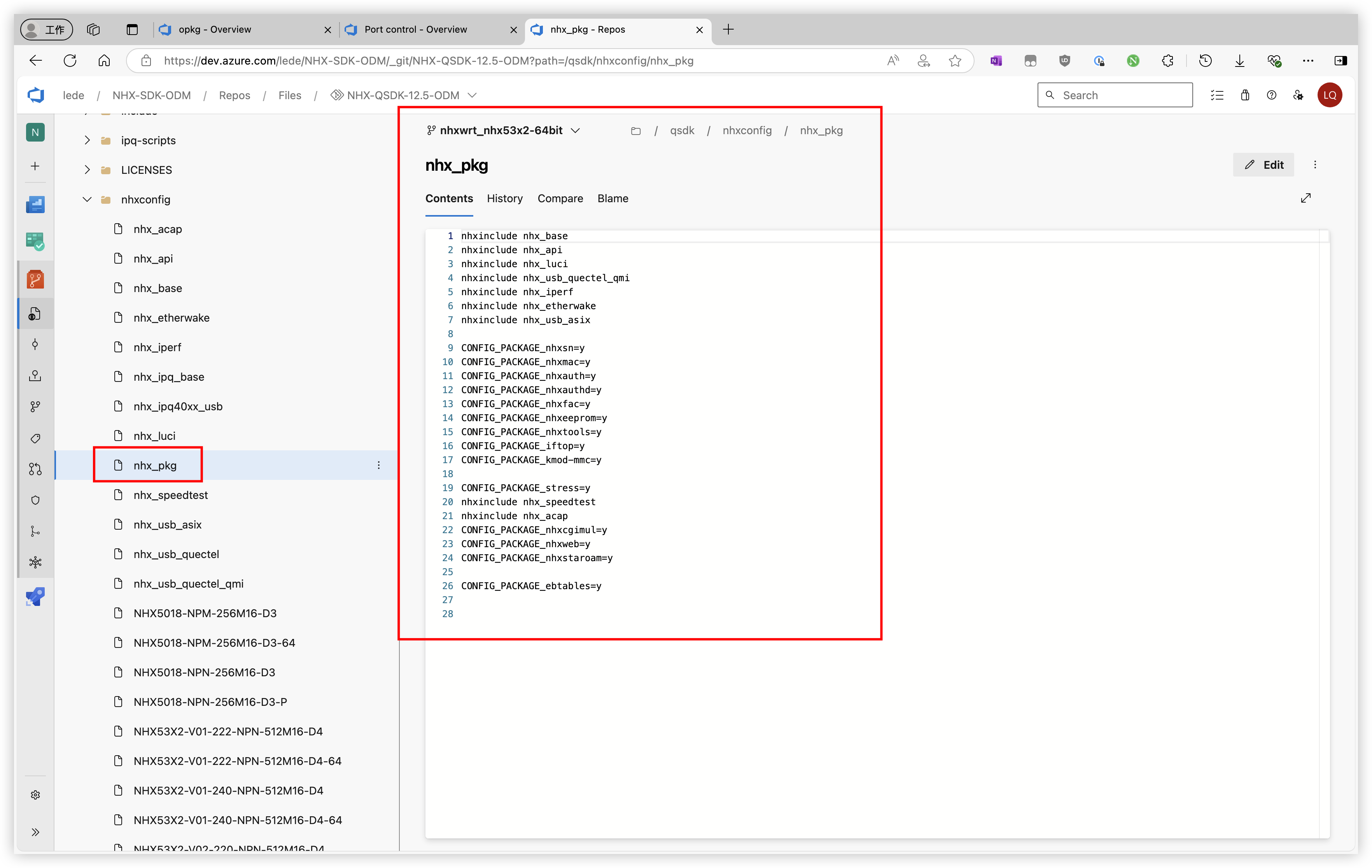The image size is (1372, 868).
Task: Click the Azure DevOps logo
Action: 35,95
